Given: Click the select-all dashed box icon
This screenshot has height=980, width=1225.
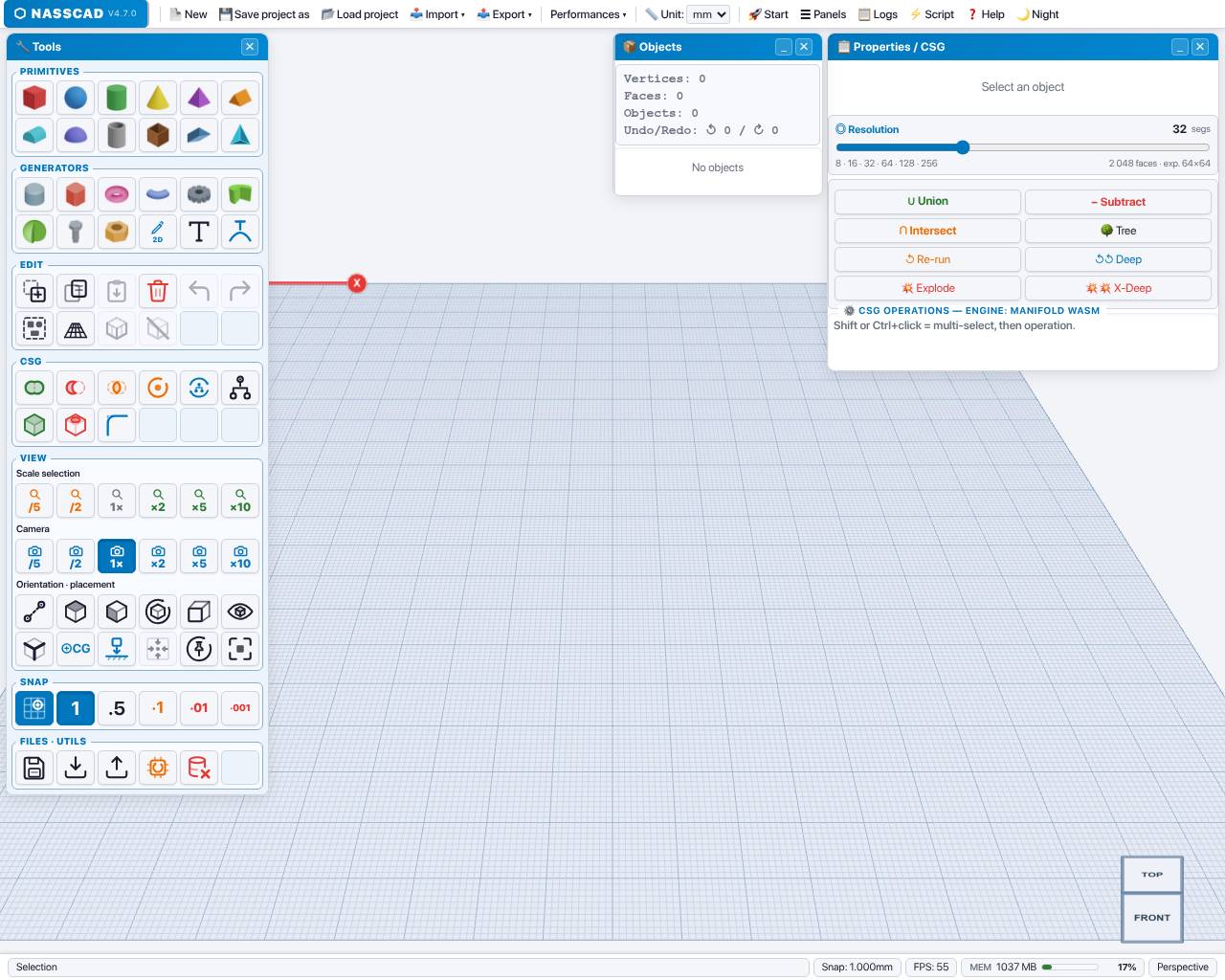Looking at the screenshot, I should pyautogui.click(x=34, y=328).
